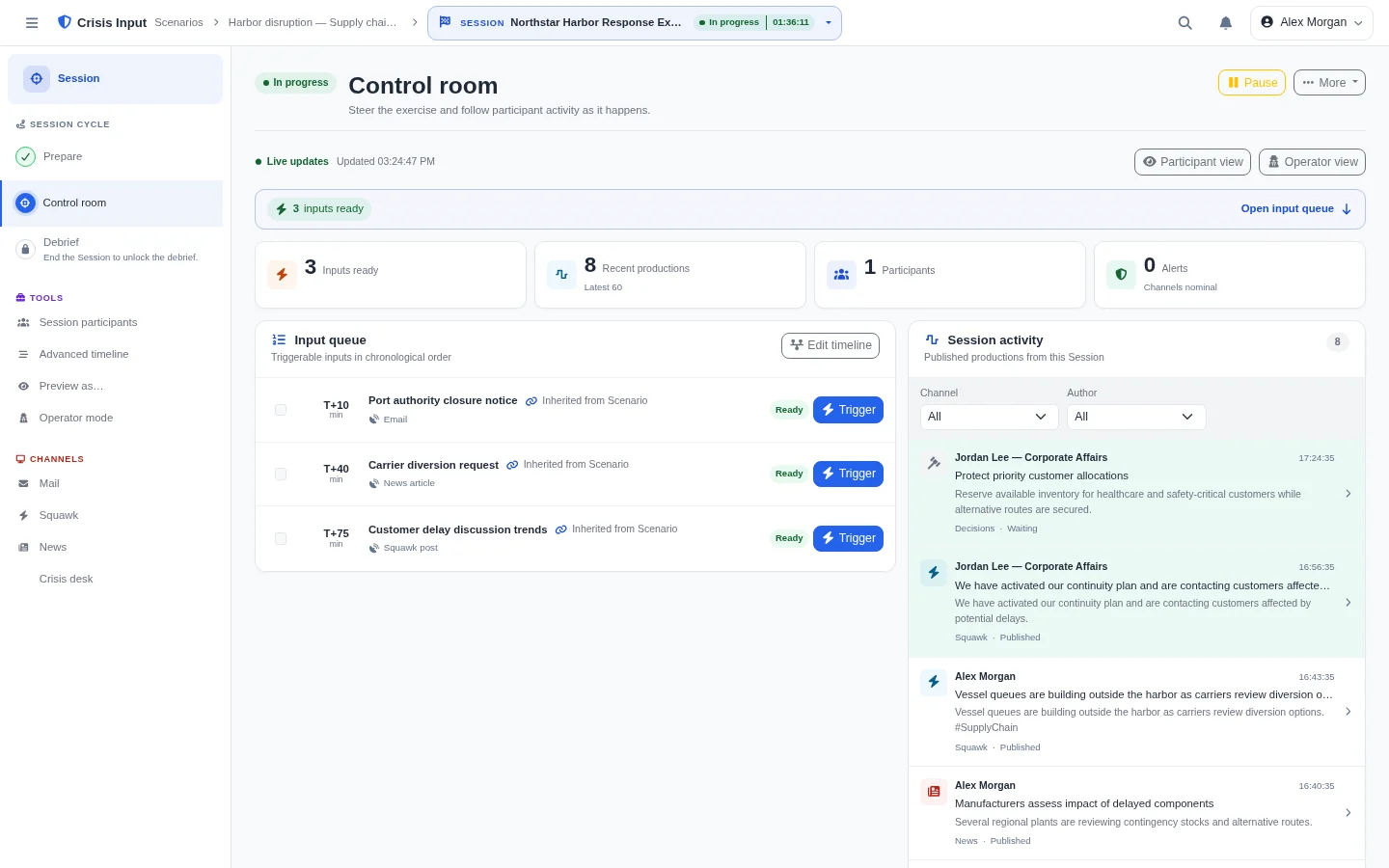
Task: Switch to Participant view
Action: click(x=1192, y=162)
